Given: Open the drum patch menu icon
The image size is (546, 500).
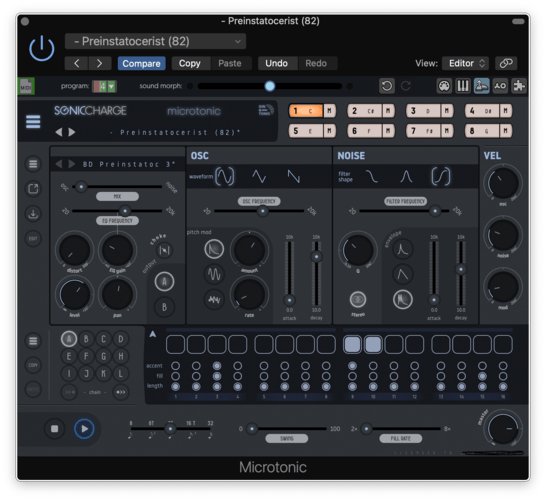Looking at the screenshot, I should pos(33,164).
